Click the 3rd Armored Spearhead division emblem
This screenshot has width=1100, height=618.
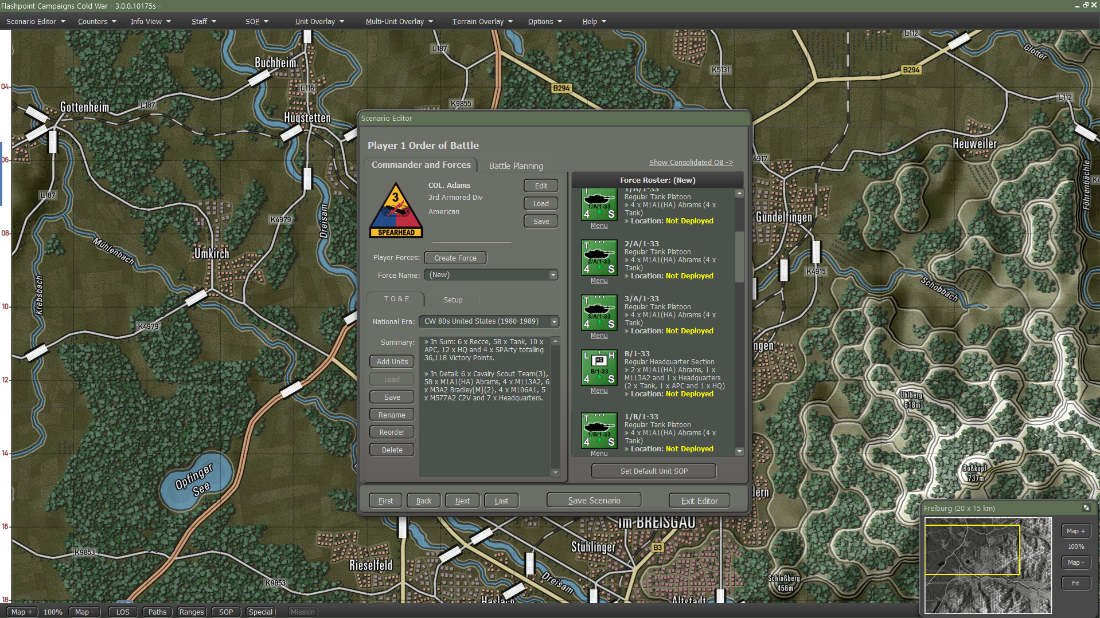pyautogui.click(x=396, y=210)
